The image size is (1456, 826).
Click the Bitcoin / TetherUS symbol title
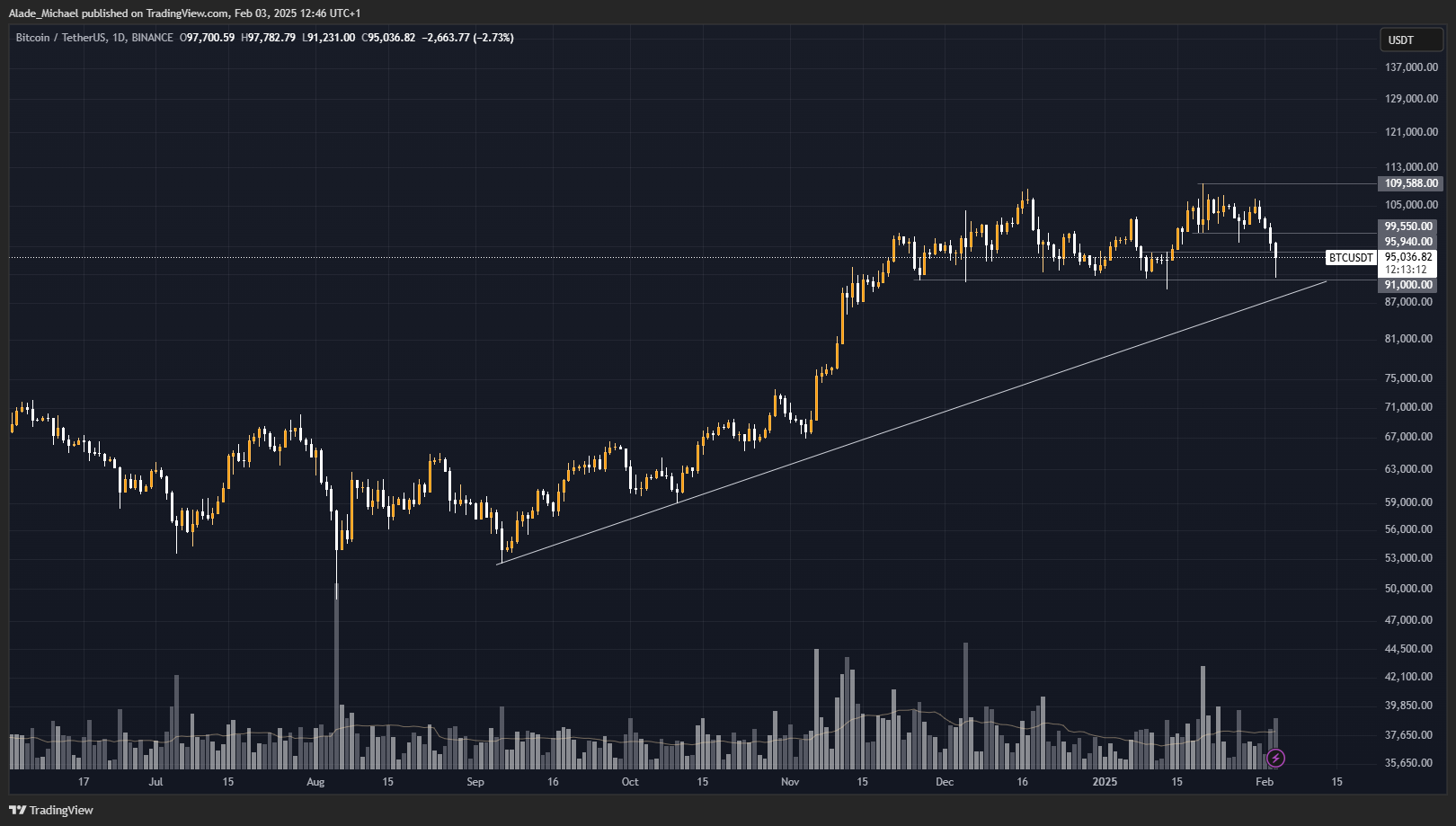pyautogui.click(x=60, y=38)
